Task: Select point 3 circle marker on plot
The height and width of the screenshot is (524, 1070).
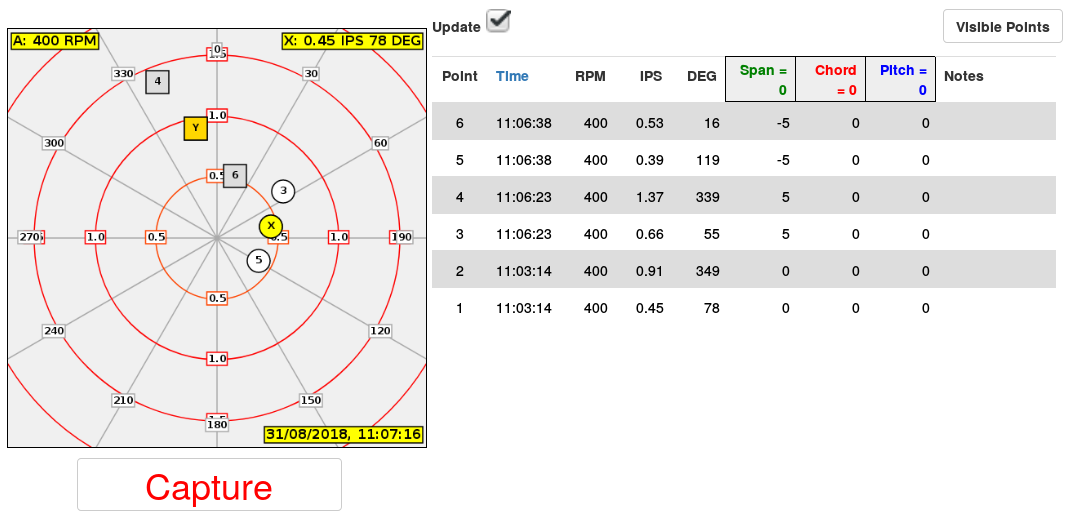Action: [x=283, y=191]
